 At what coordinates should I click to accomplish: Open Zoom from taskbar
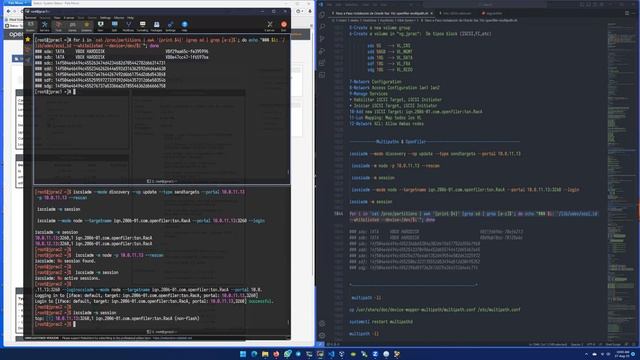pyautogui.click(x=375, y=354)
